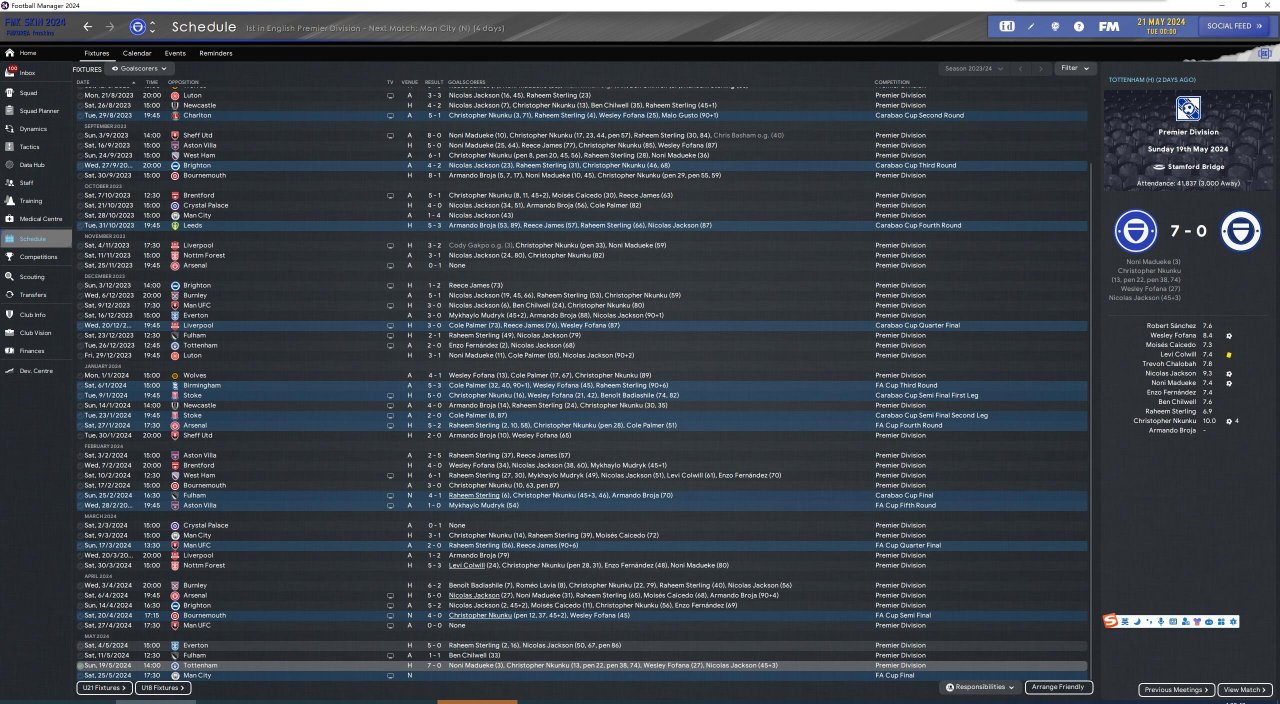Open Previous Meetings
This screenshot has width=1280, height=704.
pos(1177,690)
